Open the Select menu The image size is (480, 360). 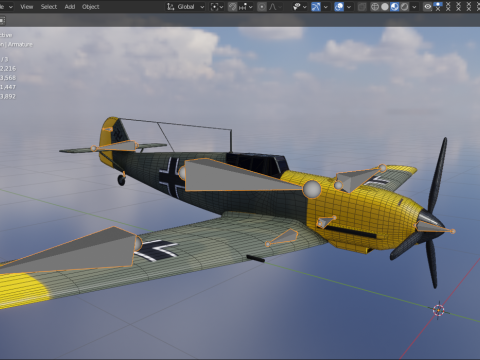coord(49,7)
